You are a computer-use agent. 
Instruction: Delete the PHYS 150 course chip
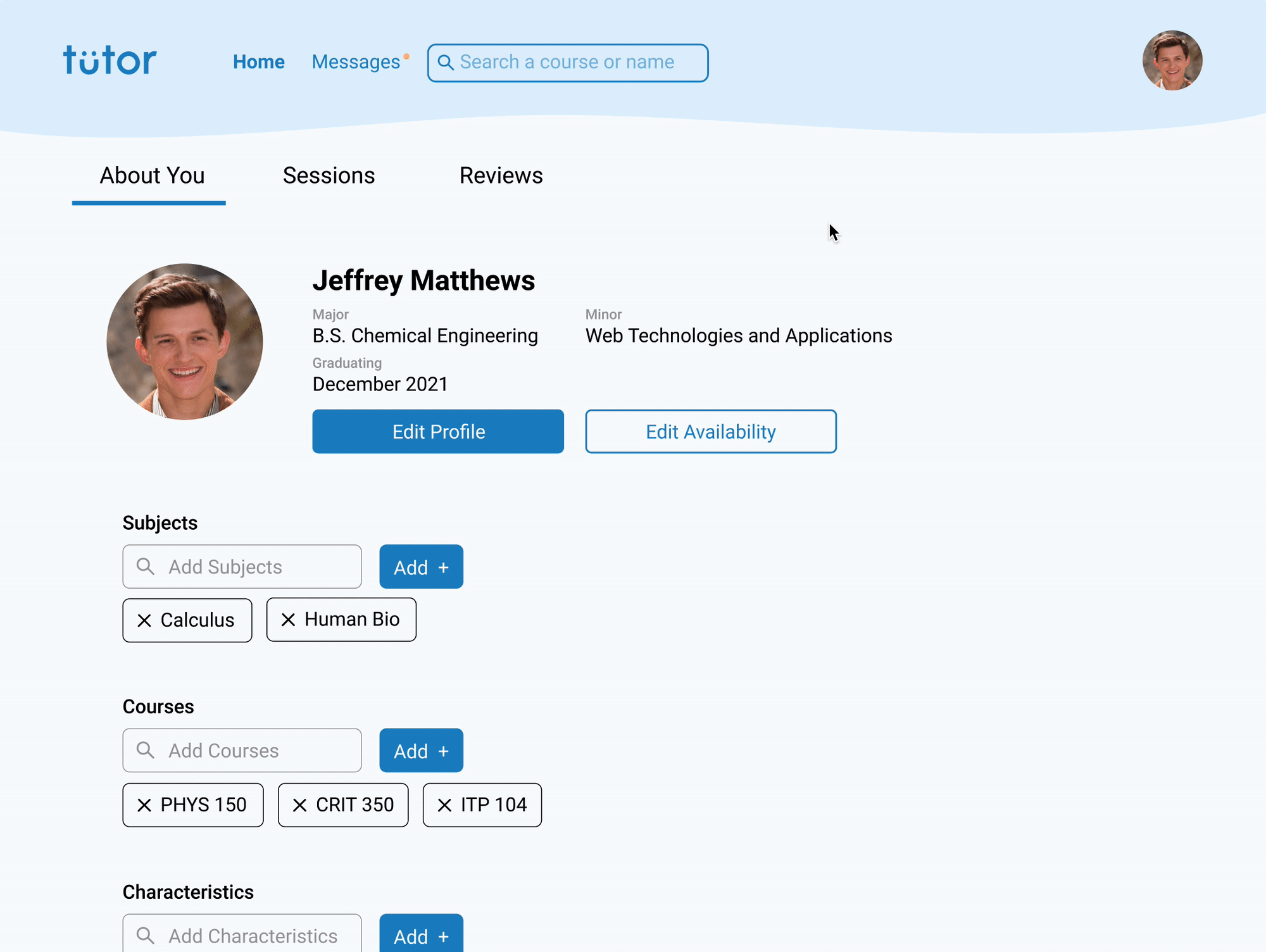point(144,805)
